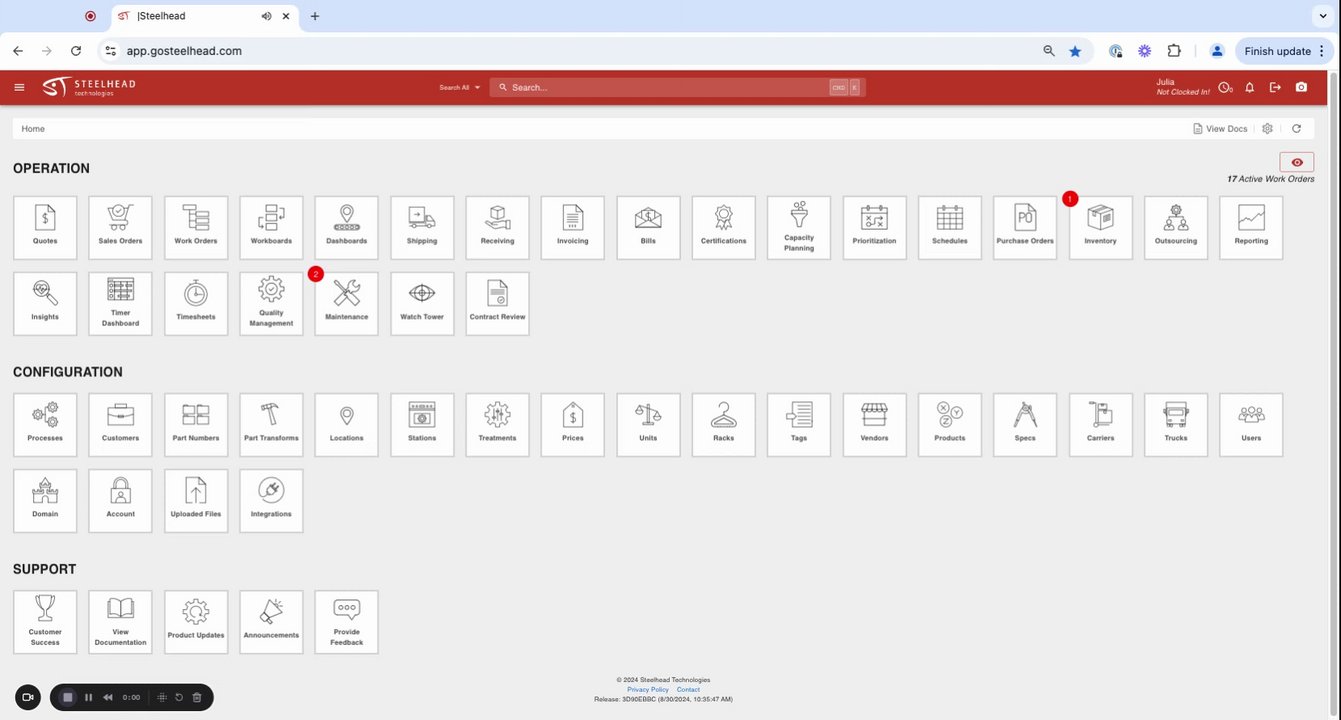
Task: Toggle the red eye visibility button
Action: (1297, 162)
